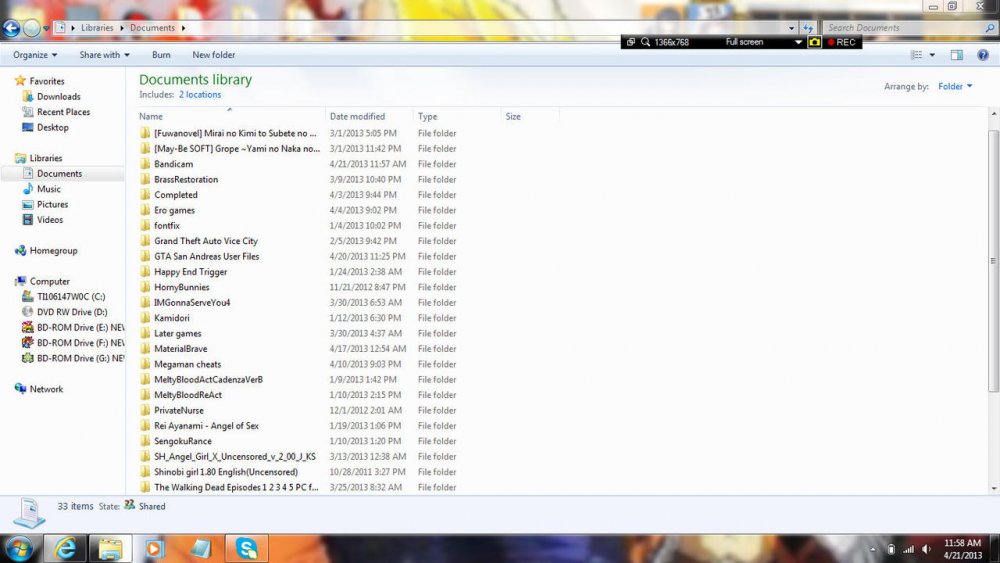Start recording with the REC button
The image size is (1000, 563).
click(x=841, y=42)
